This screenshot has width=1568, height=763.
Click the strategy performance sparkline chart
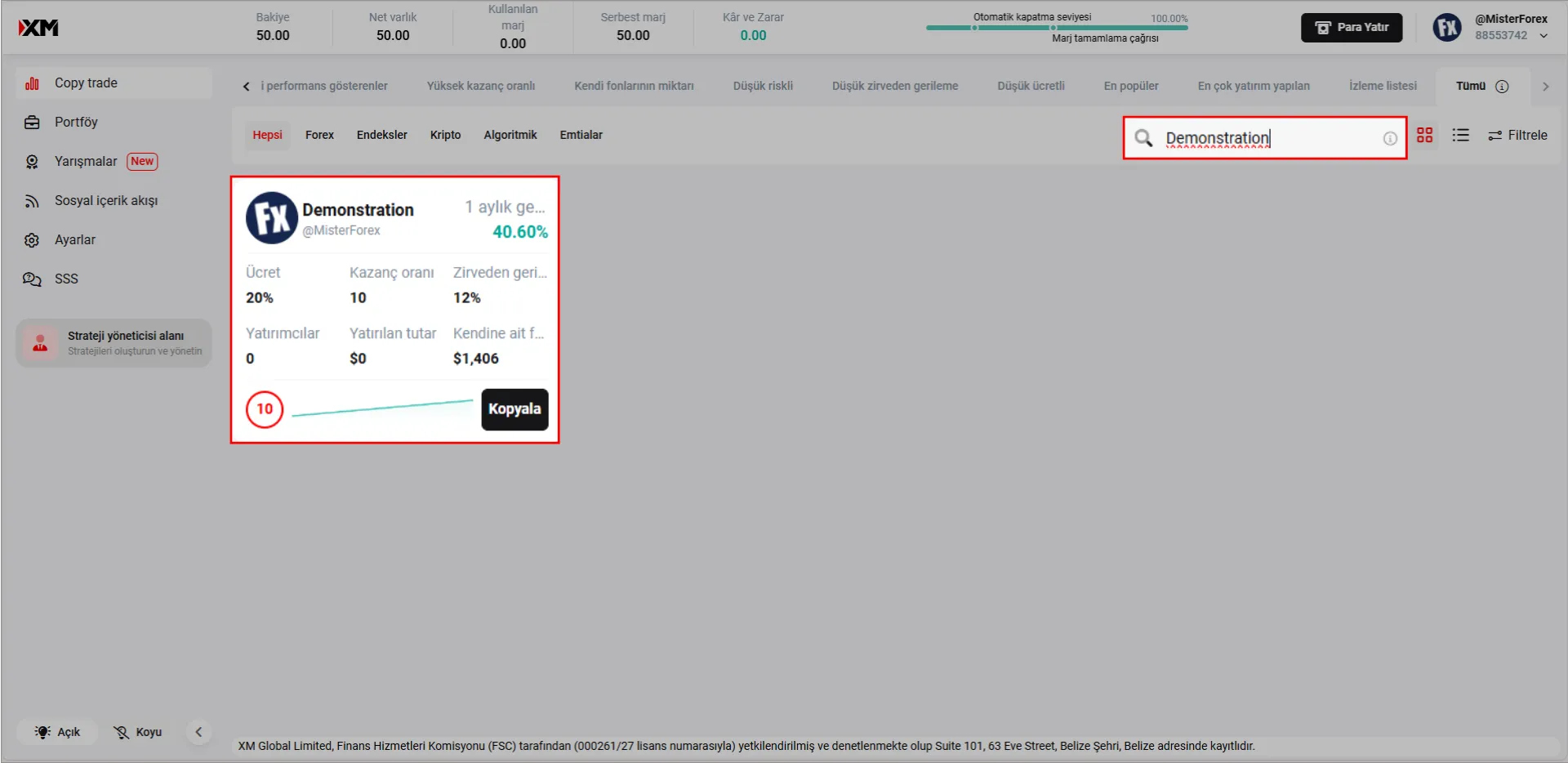[382, 408]
